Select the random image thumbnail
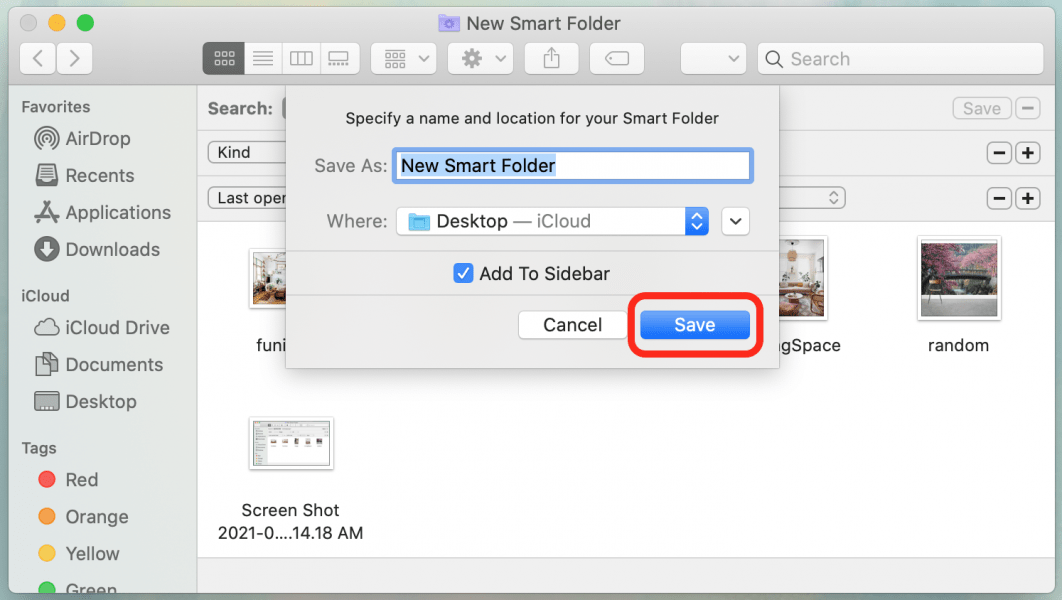The image size is (1062, 600). (x=958, y=278)
